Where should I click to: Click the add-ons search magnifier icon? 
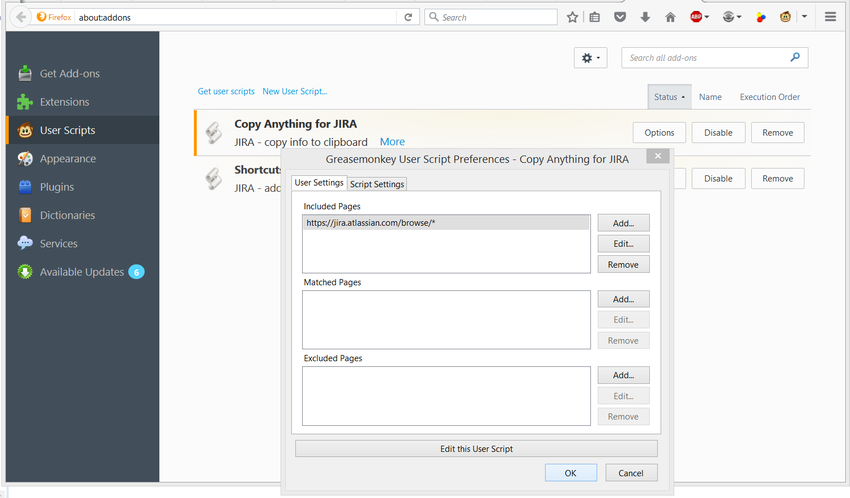coord(795,57)
